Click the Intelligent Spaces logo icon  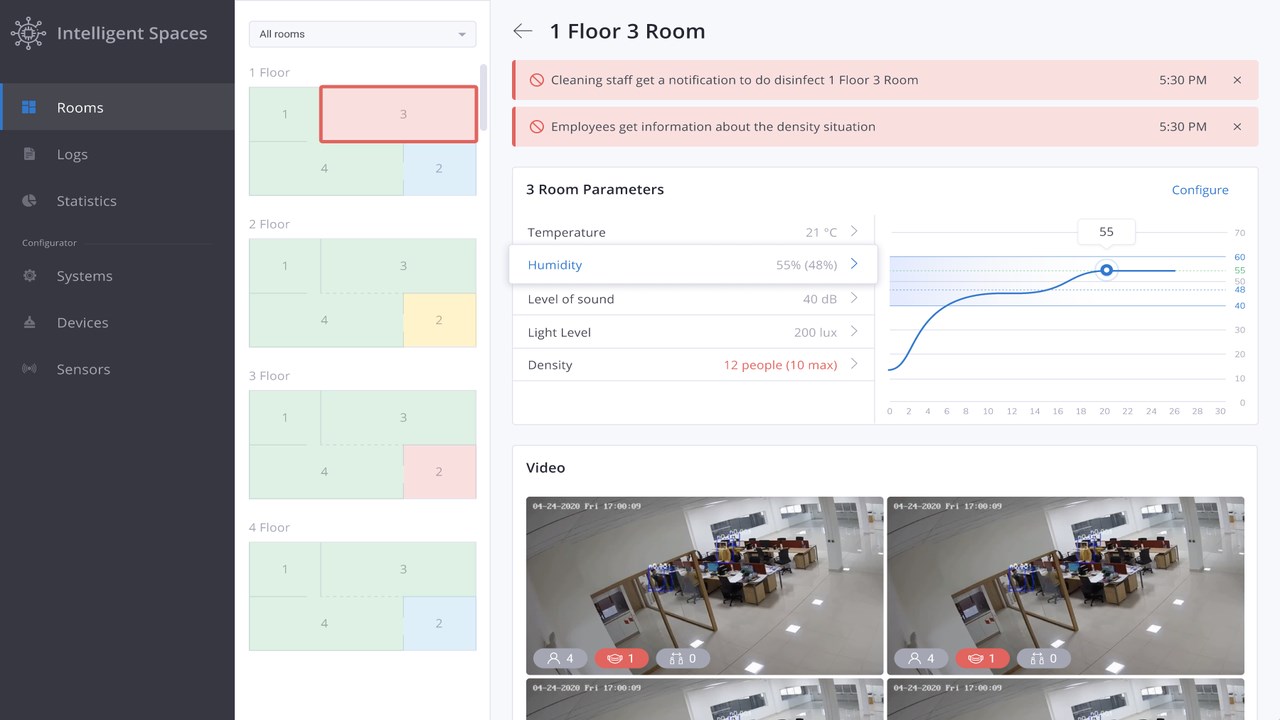pyautogui.click(x=28, y=33)
